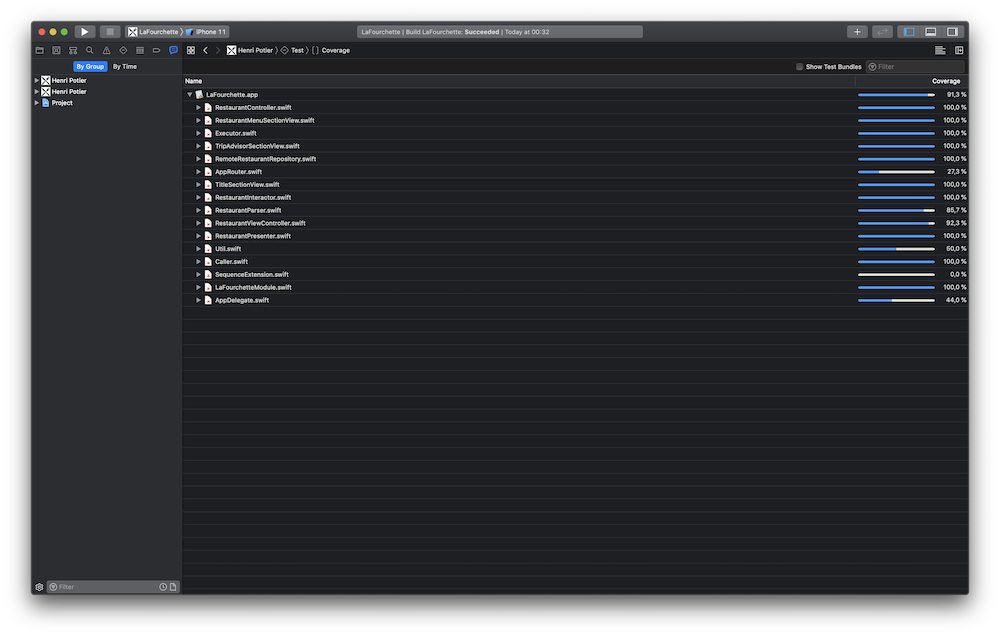
Task: Enable Show Test Bundles checkbox
Action: coord(799,66)
